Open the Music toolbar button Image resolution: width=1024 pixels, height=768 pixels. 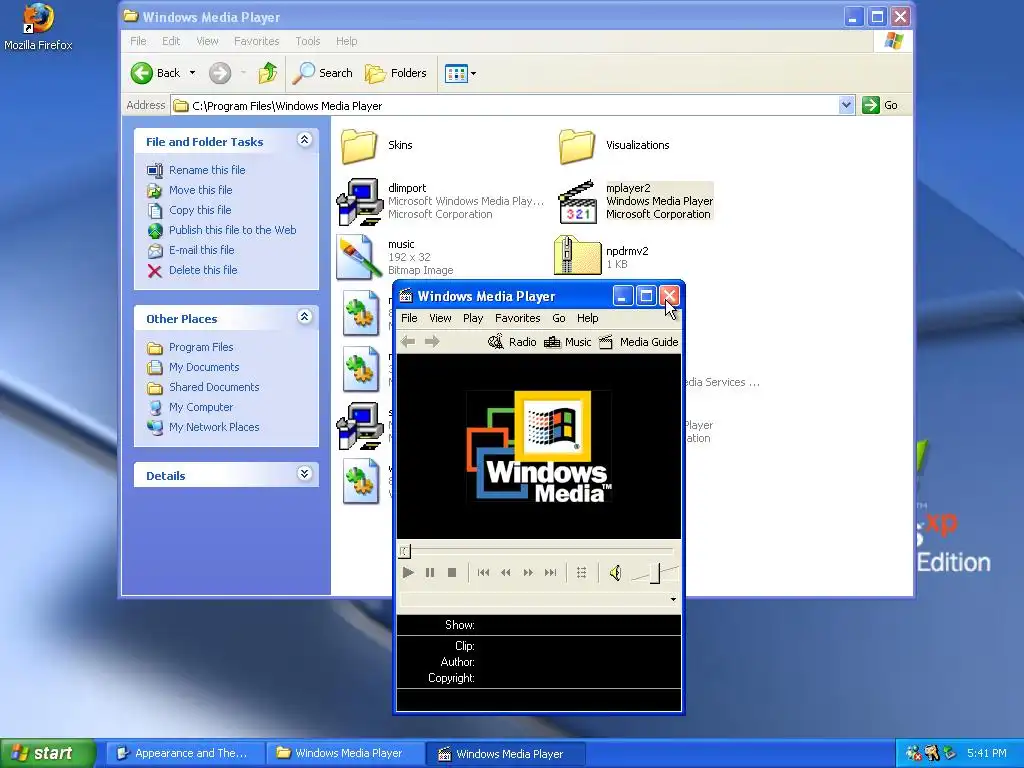[x=567, y=342]
